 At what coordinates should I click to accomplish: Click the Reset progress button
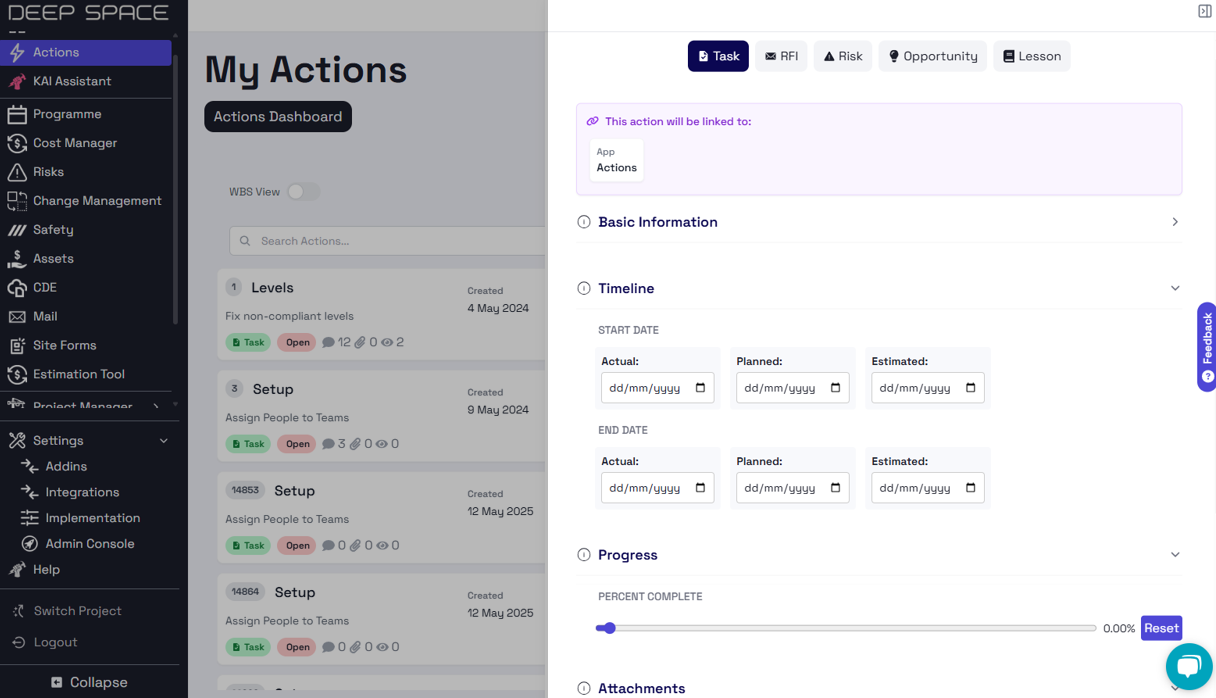click(1161, 628)
